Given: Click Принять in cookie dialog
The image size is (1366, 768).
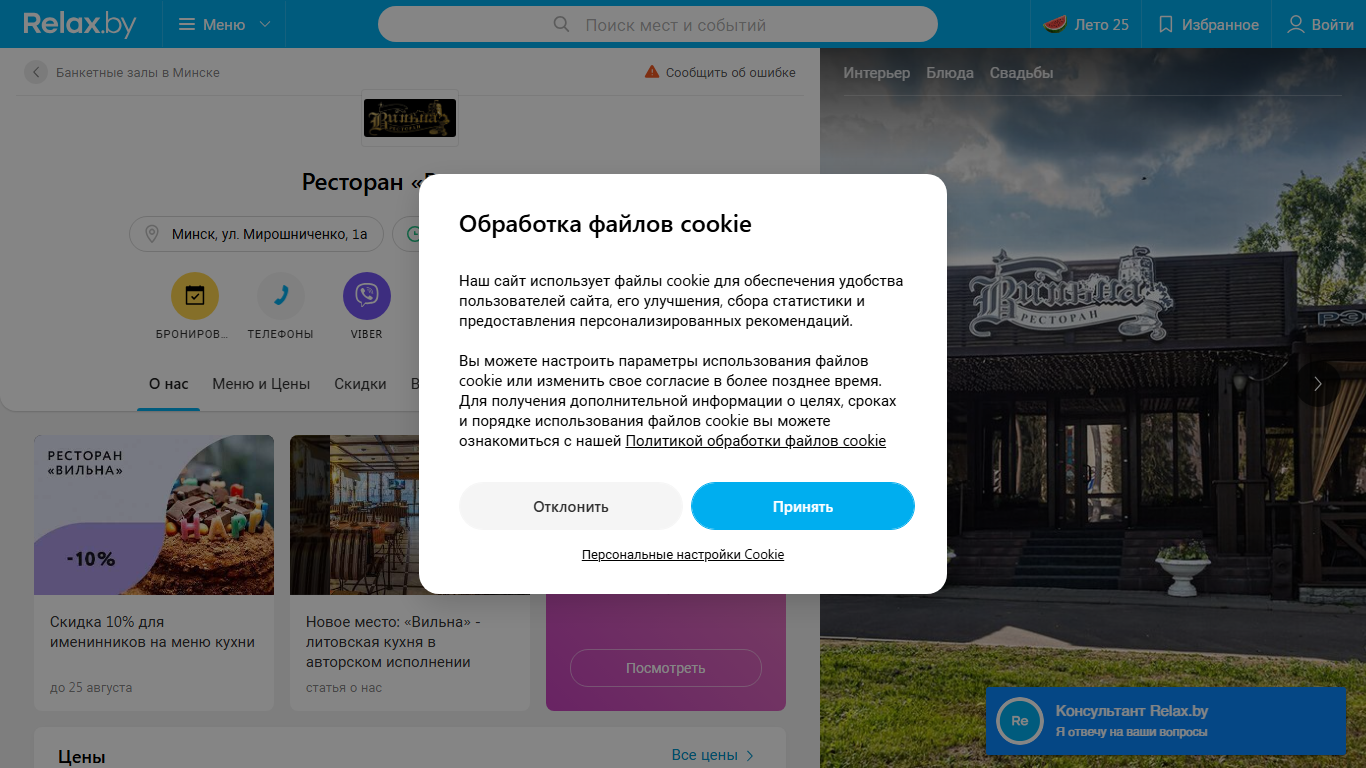Looking at the screenshot, I should 803,506.
